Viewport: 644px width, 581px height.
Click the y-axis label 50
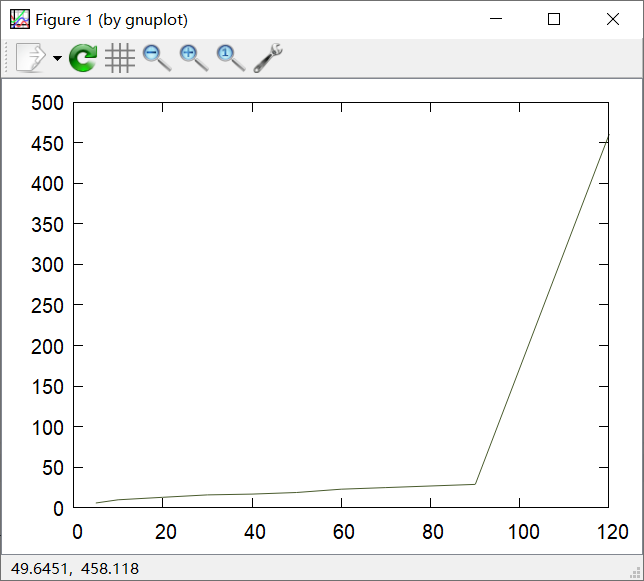[53, 468]
